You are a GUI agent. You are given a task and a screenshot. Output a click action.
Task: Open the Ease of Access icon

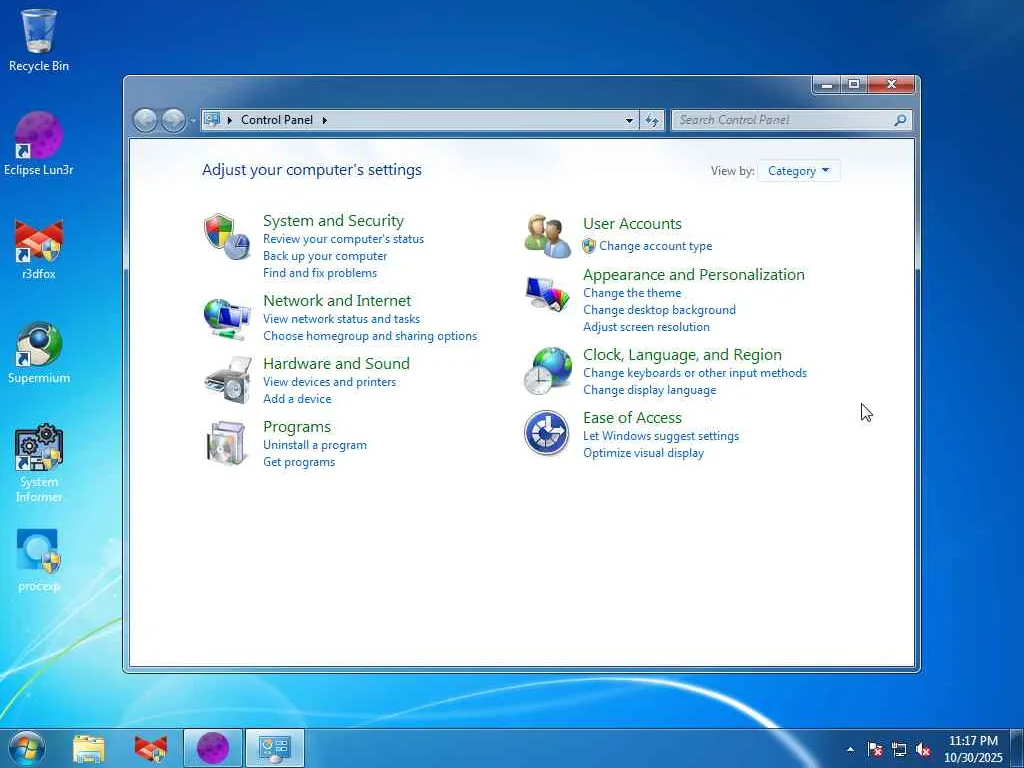pyautogui.click(x=547, y=433)
